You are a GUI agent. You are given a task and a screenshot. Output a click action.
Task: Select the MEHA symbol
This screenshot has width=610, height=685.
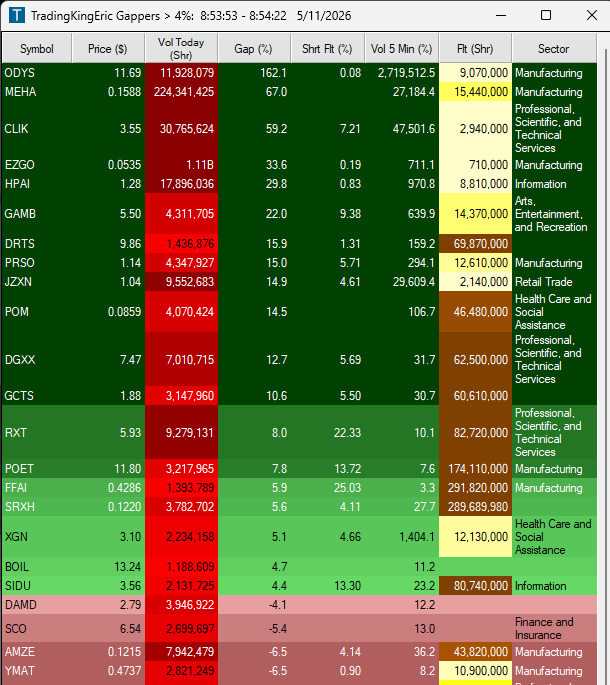click(x=21, y=92)
